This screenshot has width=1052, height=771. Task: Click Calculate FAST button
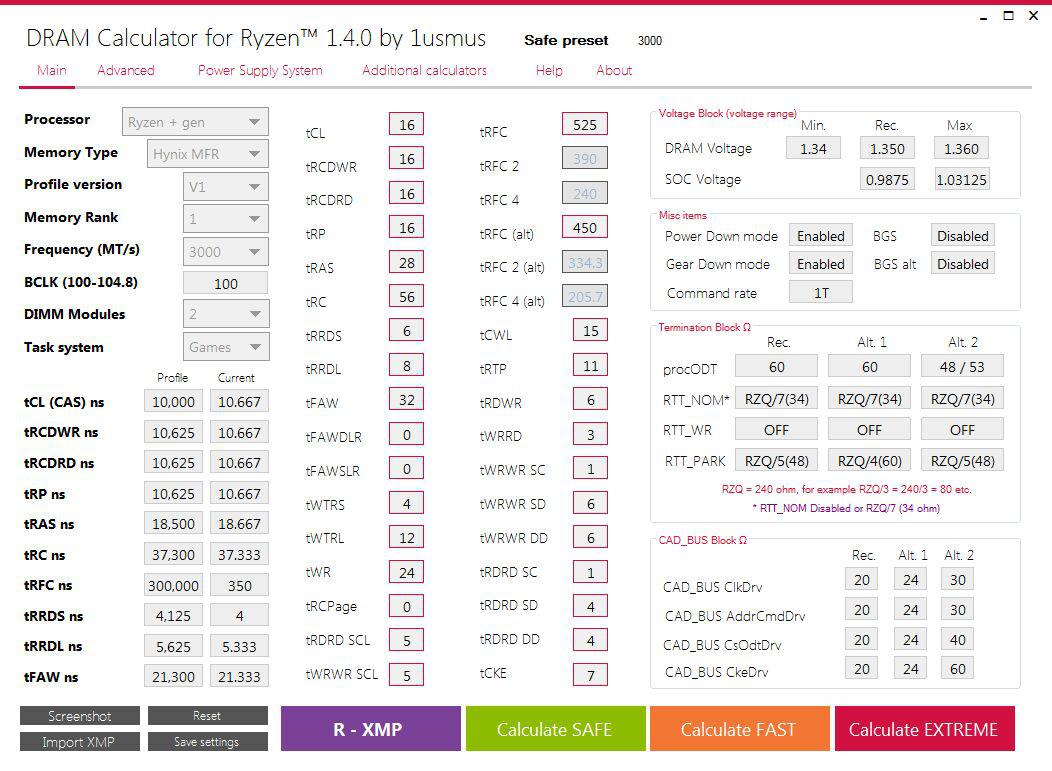click(x=739, y=729)
